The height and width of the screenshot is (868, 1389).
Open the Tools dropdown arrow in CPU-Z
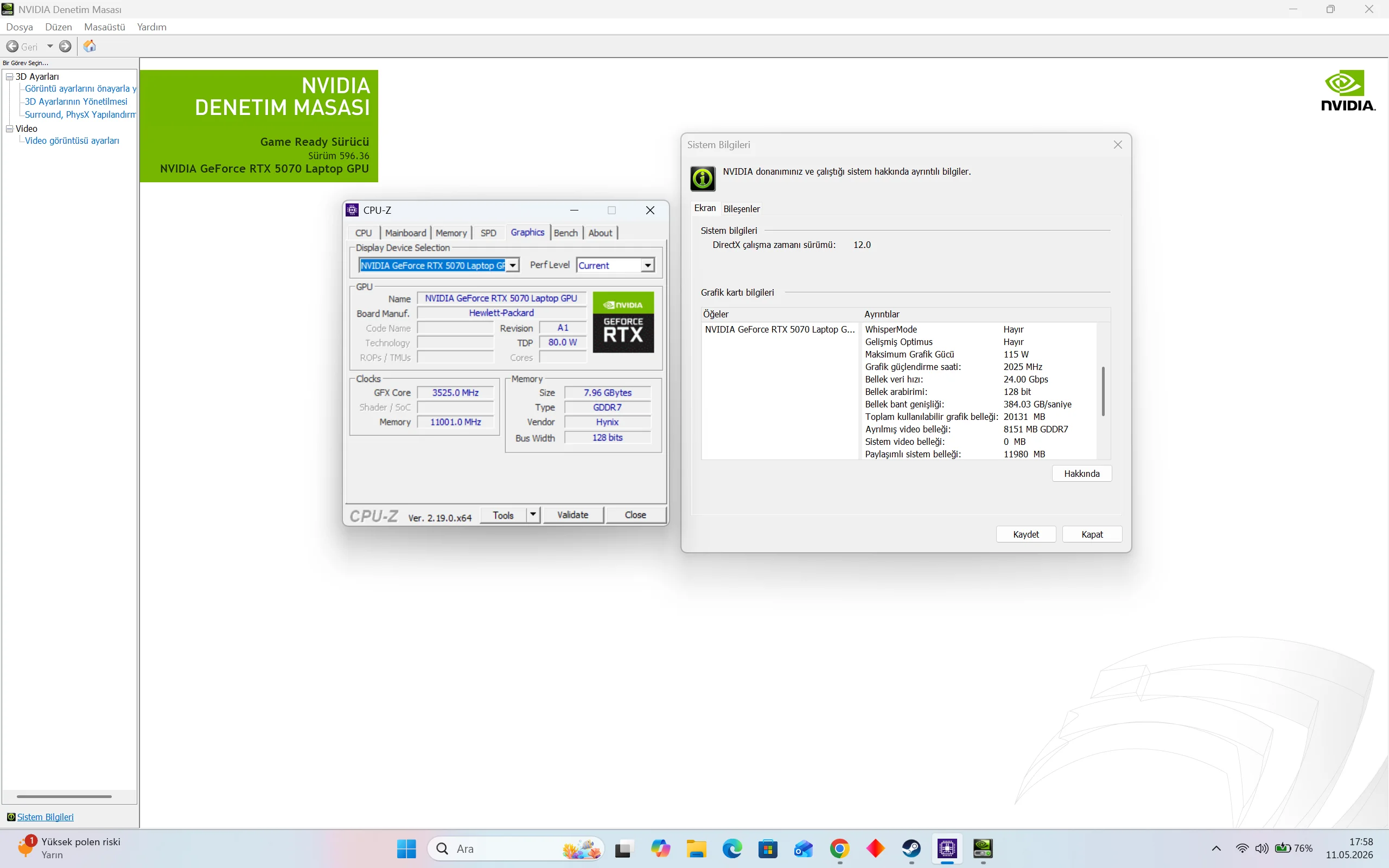[x=533, y=515]
